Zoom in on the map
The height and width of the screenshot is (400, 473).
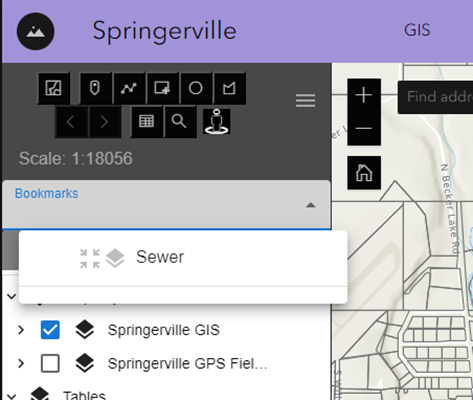364,95
